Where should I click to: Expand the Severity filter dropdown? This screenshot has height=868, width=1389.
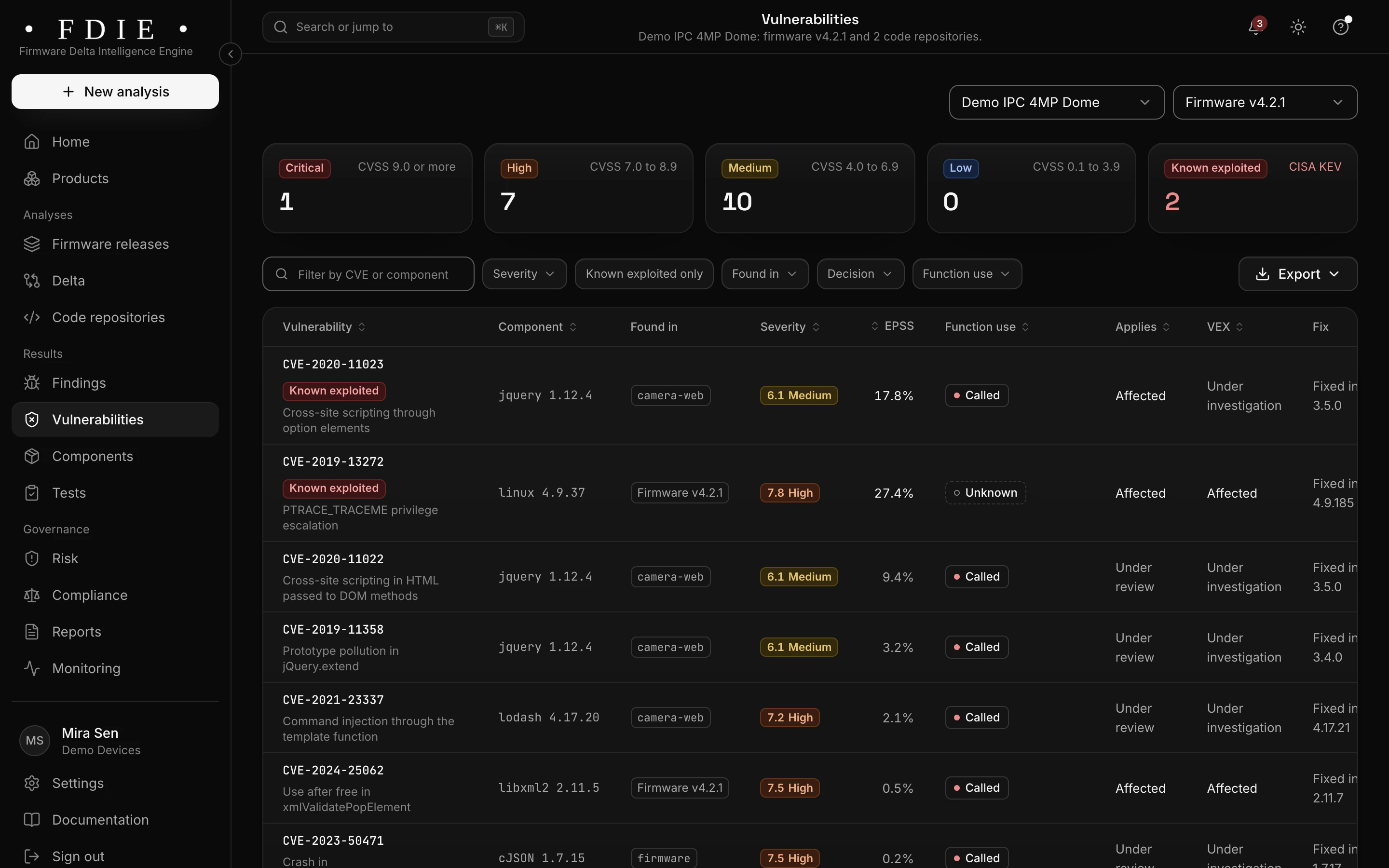pyautogui.click(x=524, y=274)
